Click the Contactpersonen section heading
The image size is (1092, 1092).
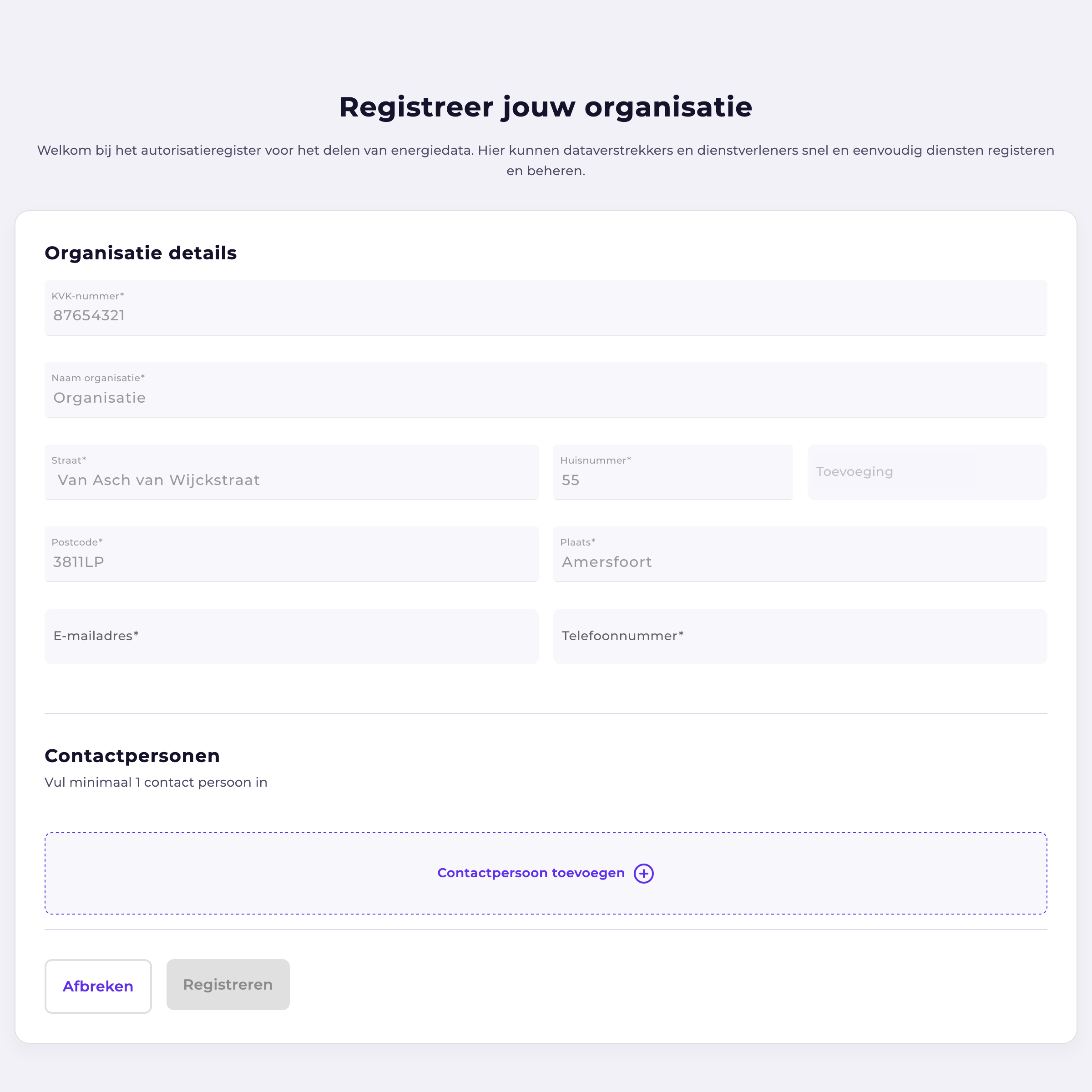(x=132, y=755)
